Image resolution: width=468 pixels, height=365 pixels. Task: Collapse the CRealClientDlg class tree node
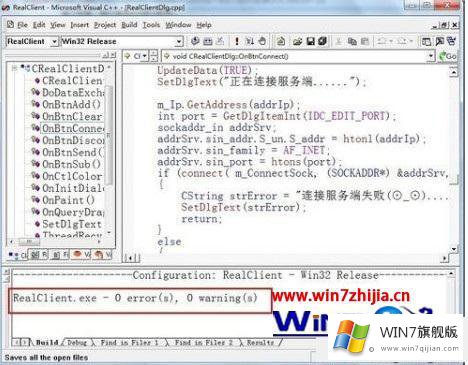(x=14, y=69)
